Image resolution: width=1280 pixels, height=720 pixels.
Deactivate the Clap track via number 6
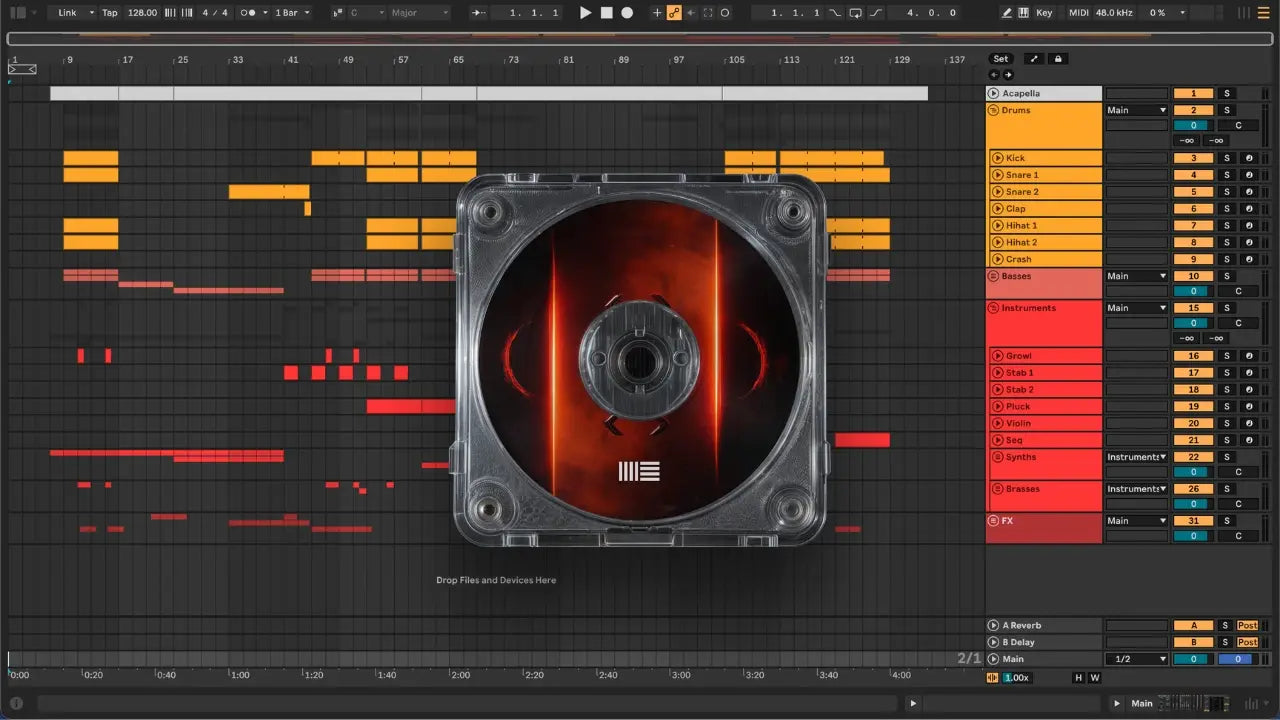(1193, 209)
